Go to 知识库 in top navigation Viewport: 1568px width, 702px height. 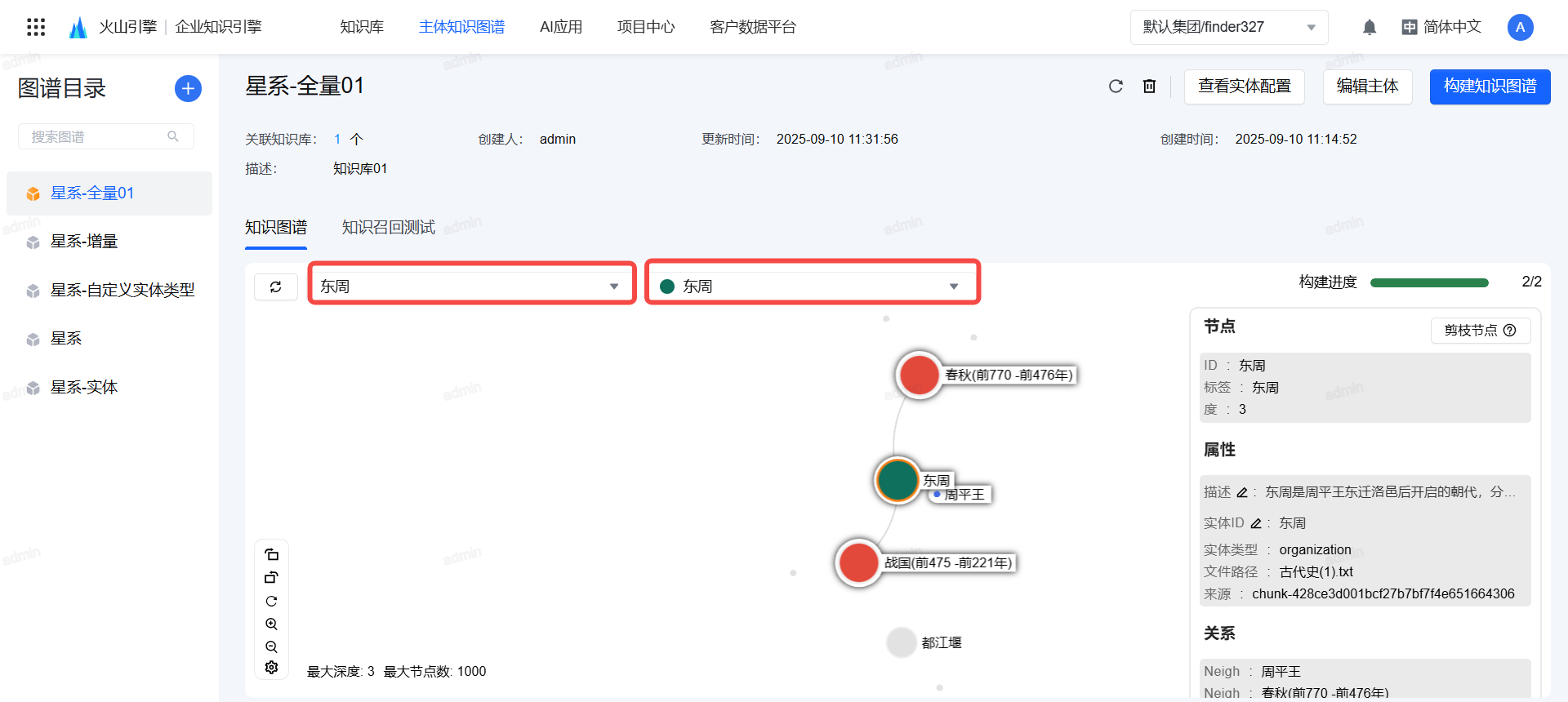[x=362, y=27]
